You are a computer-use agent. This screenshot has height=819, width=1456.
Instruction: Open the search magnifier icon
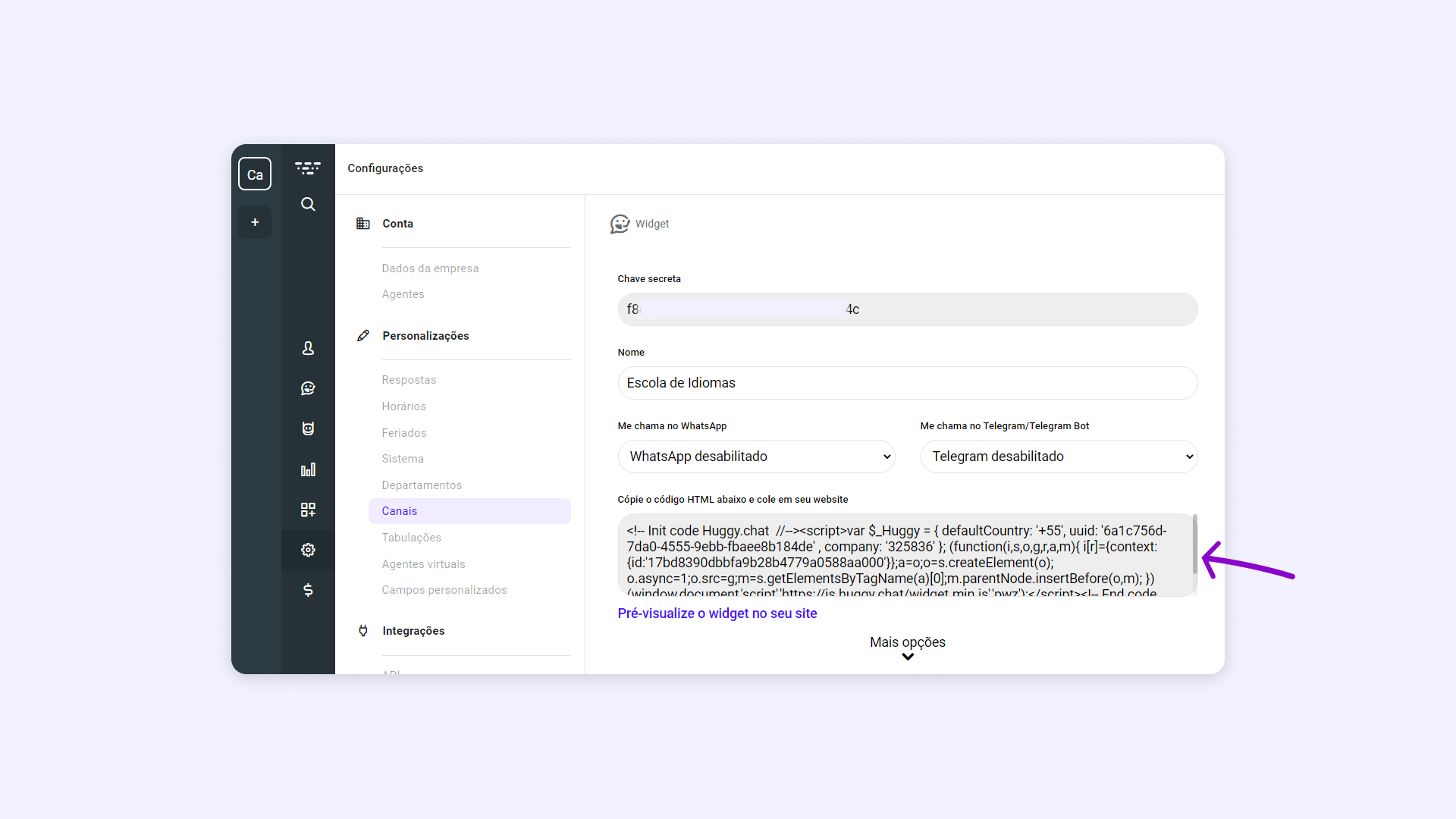click(308, 204)
